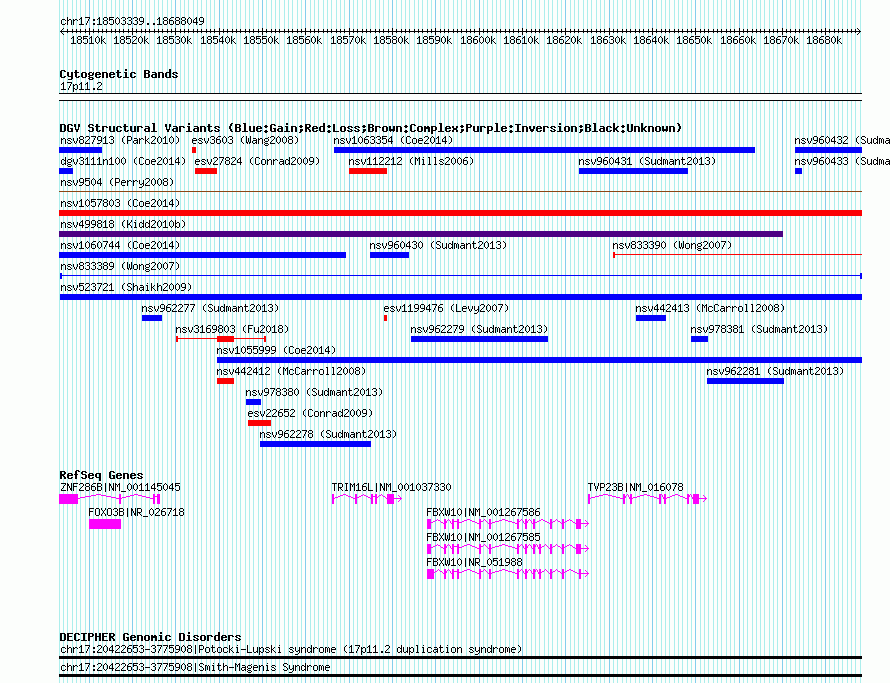Open the nsv960433 variant label
The width and height of the screenshot is (890, 683).
(842, 161)
